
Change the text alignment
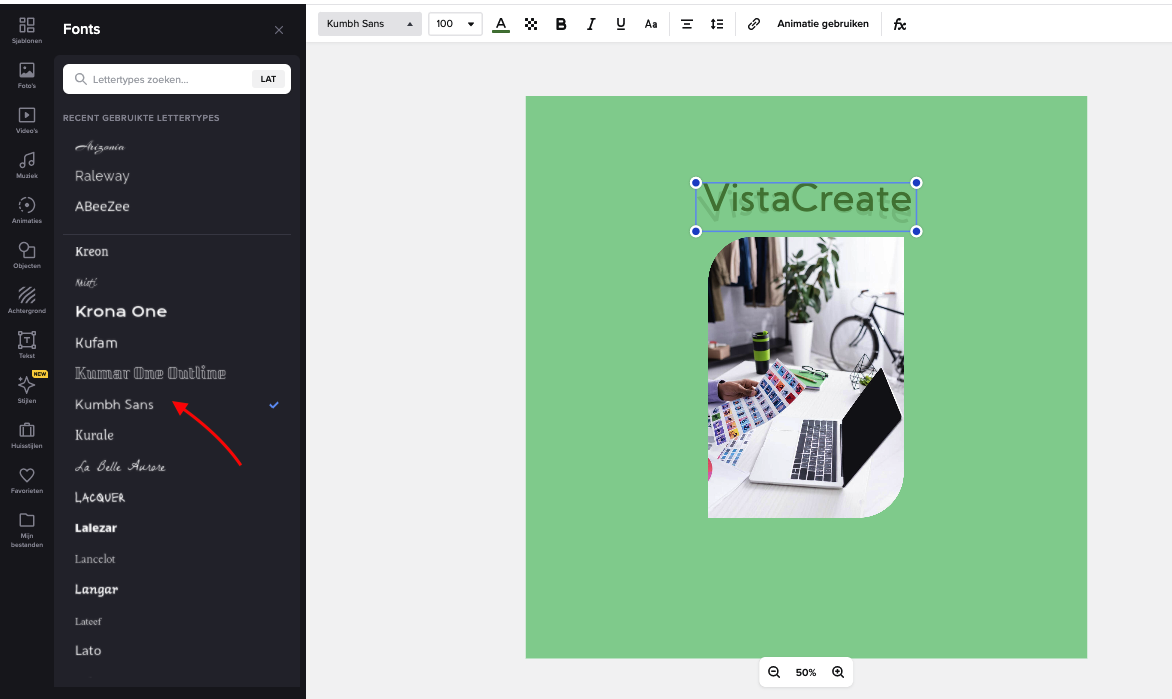686,24
